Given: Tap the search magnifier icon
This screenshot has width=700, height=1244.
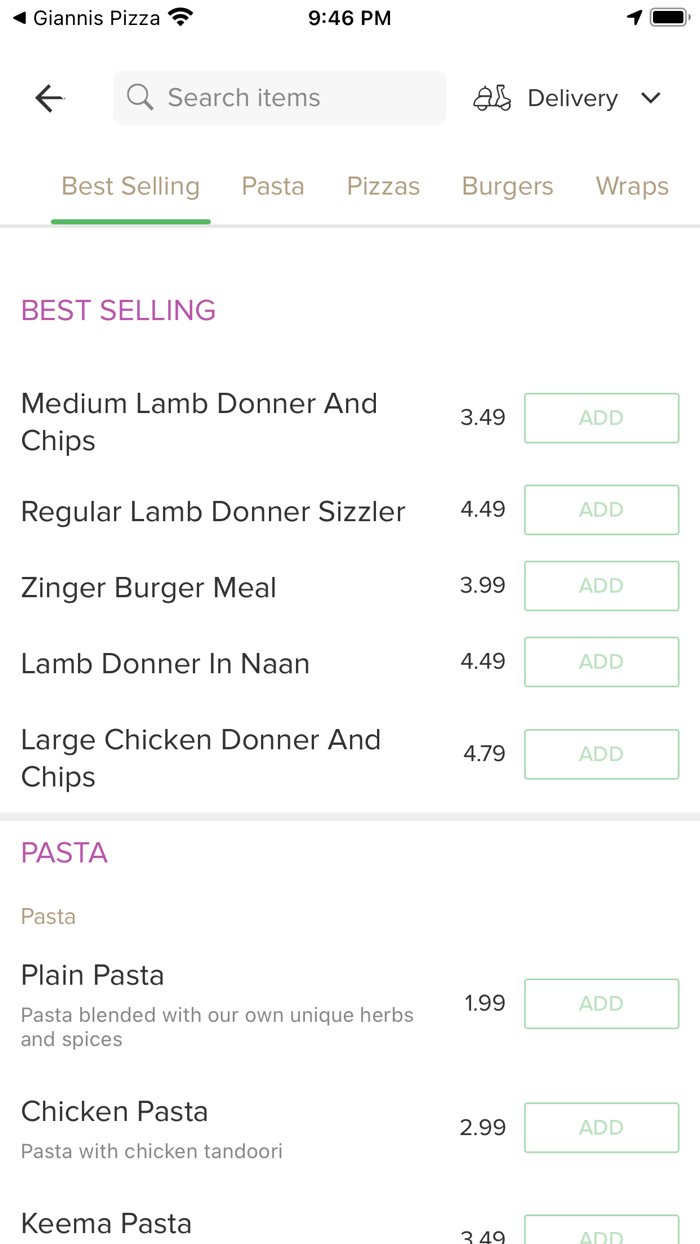Looking at the screenshot, I should point(141,98).
